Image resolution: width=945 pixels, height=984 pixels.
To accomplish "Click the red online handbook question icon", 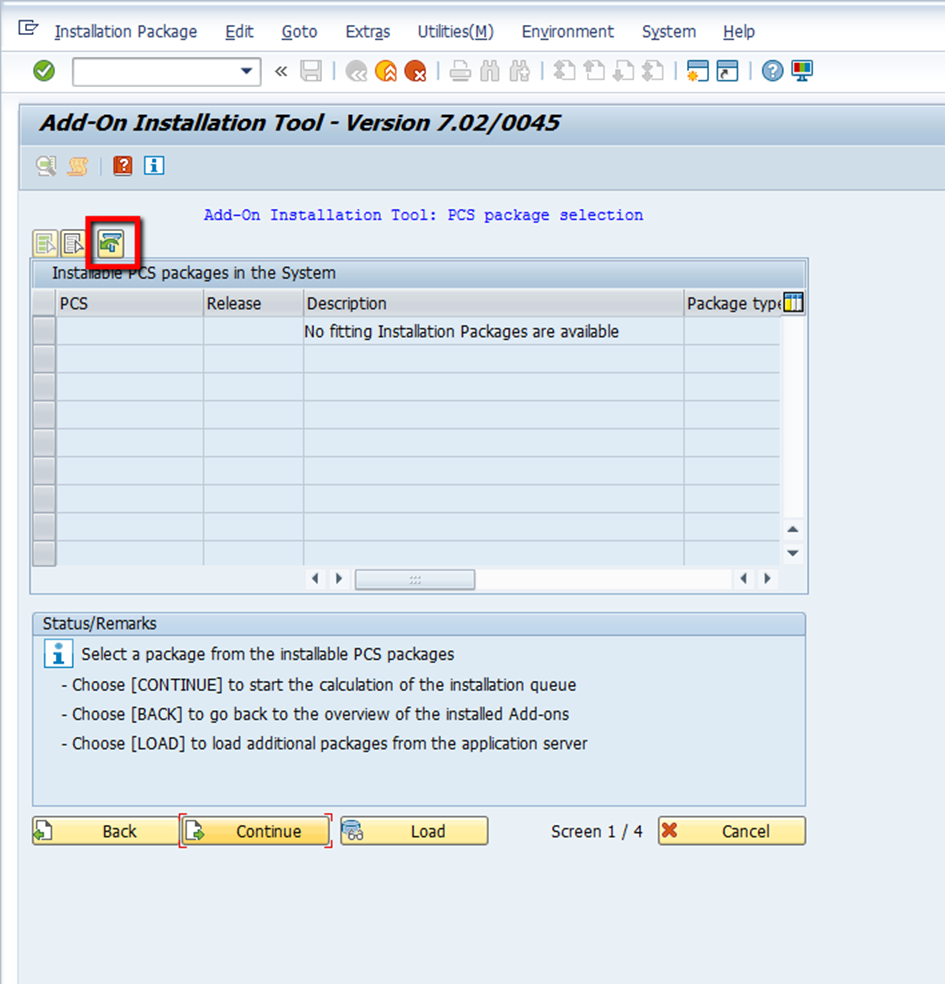I will pyautogui.click(x=123, y=166).
